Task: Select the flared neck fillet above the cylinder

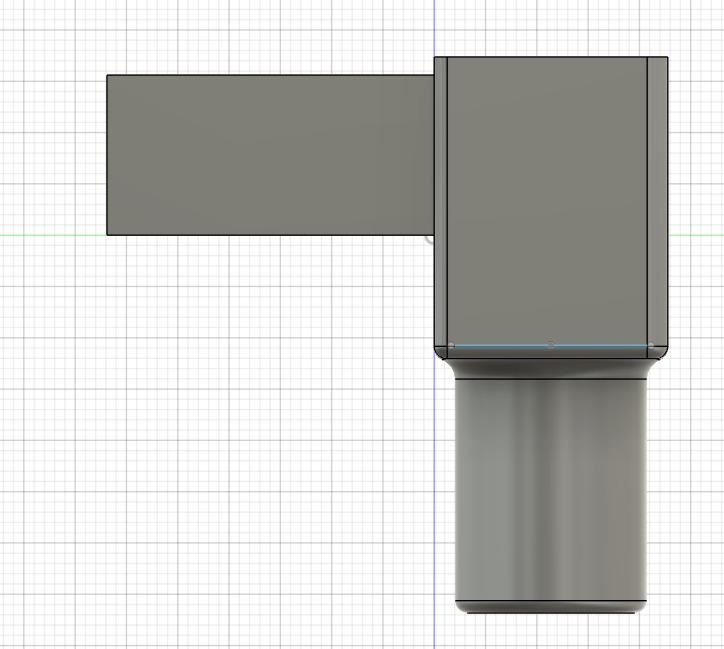Action: coord(551,369)
